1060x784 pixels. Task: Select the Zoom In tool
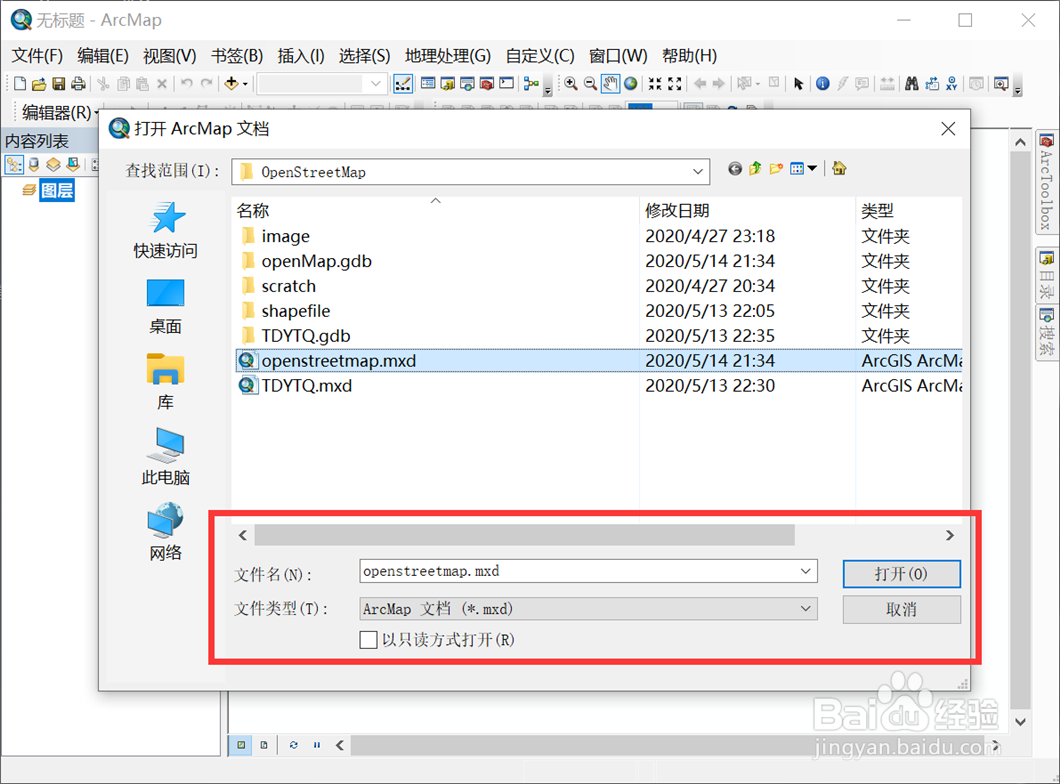[x=571, y=83]
